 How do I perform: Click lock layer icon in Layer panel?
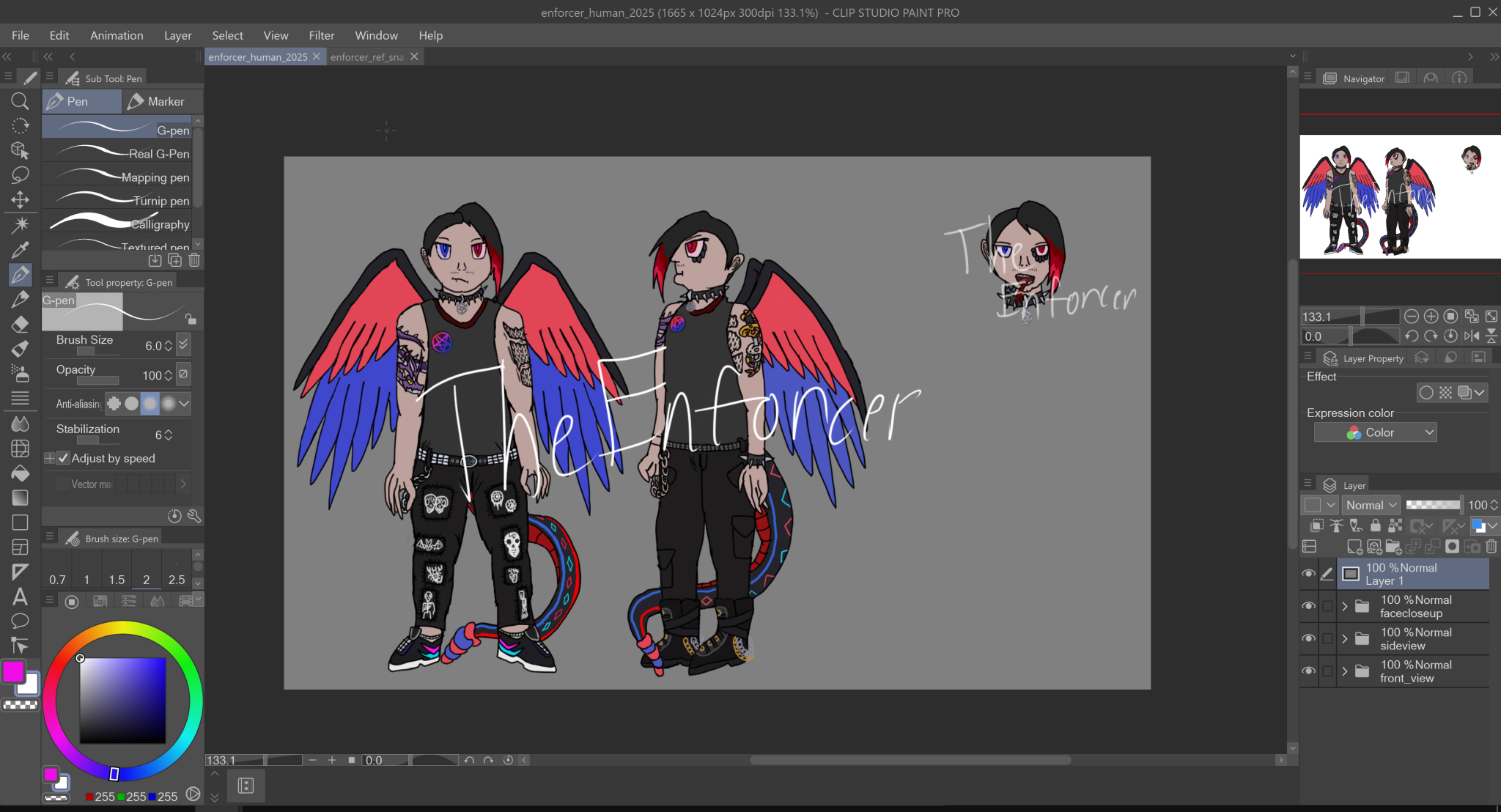(1375, 525)
